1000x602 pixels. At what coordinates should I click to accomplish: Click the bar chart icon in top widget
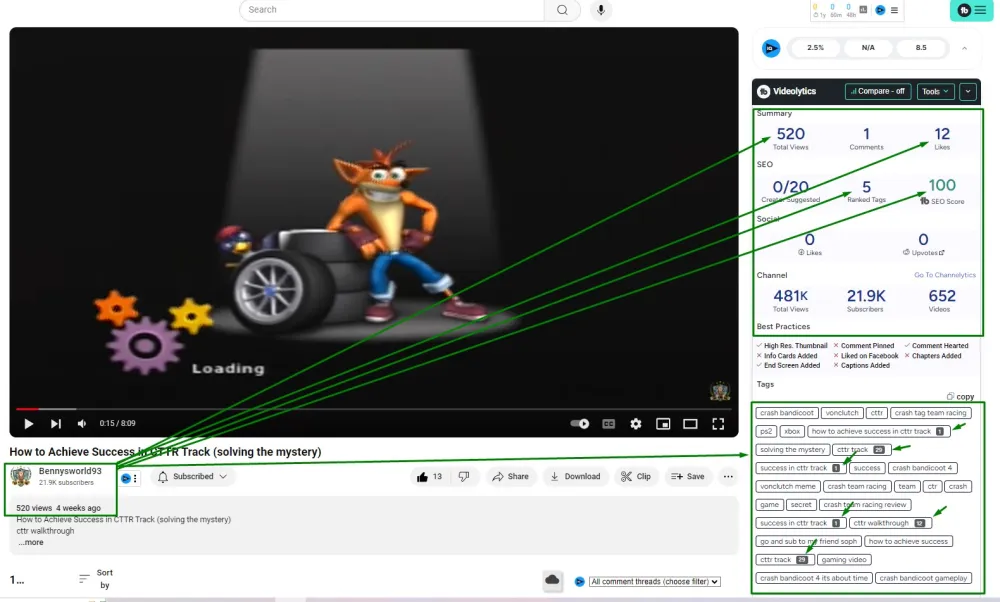point(863,10)
